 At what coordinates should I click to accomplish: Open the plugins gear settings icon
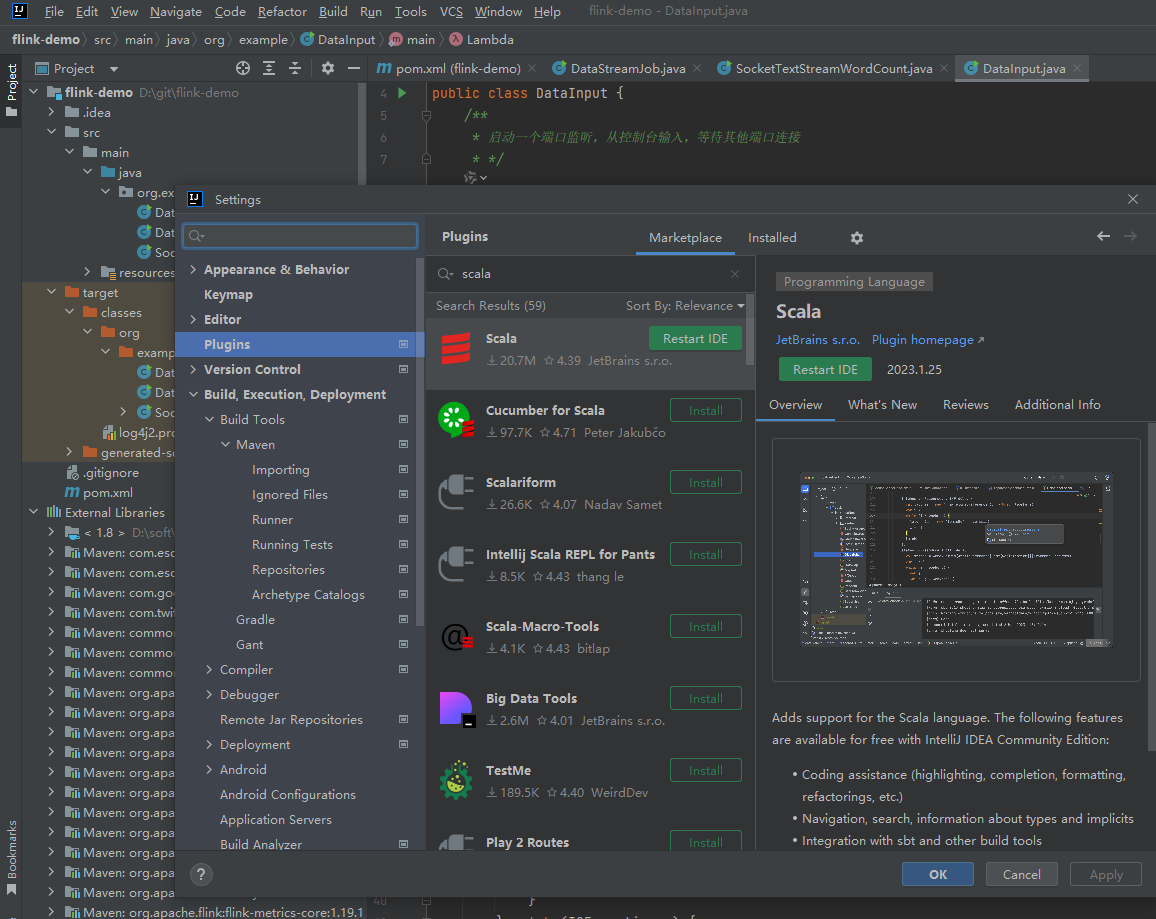857,237
